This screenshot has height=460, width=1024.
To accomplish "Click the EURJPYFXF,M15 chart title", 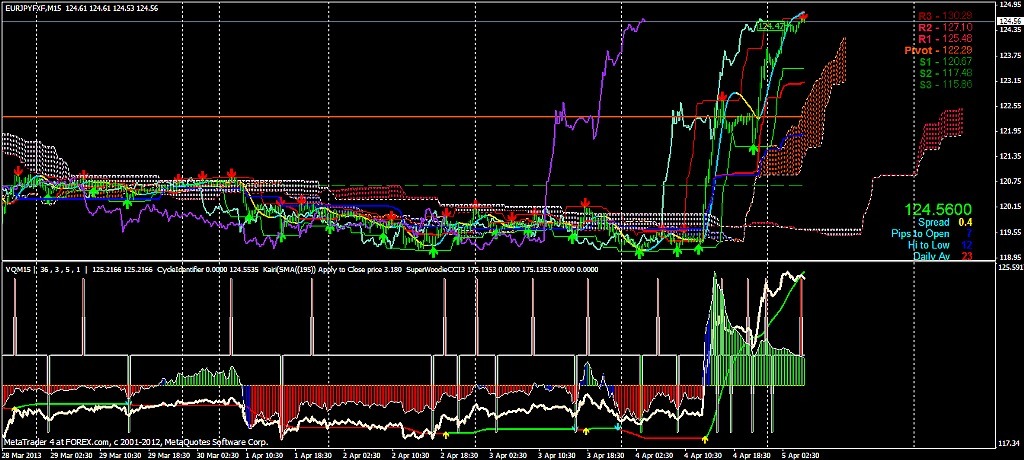I will [x=38, y=8].
